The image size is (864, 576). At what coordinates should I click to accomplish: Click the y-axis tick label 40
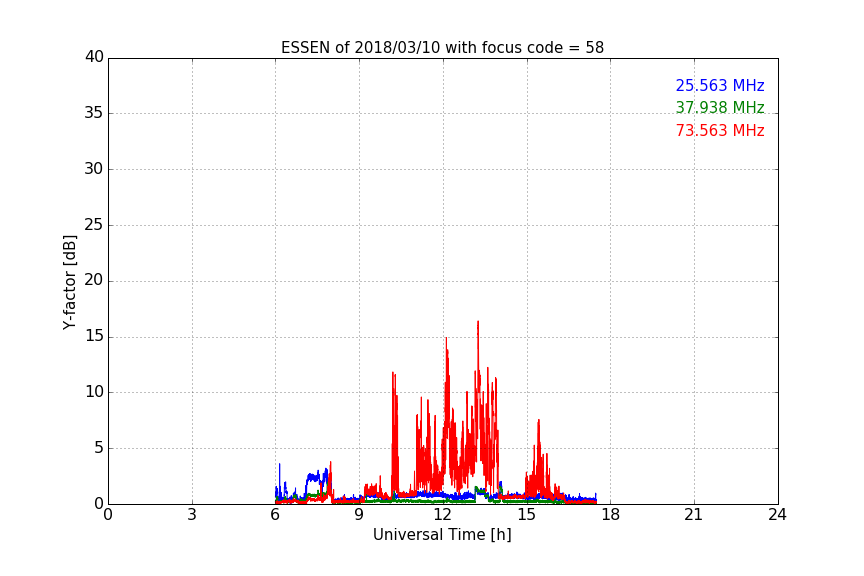(94, 57)
